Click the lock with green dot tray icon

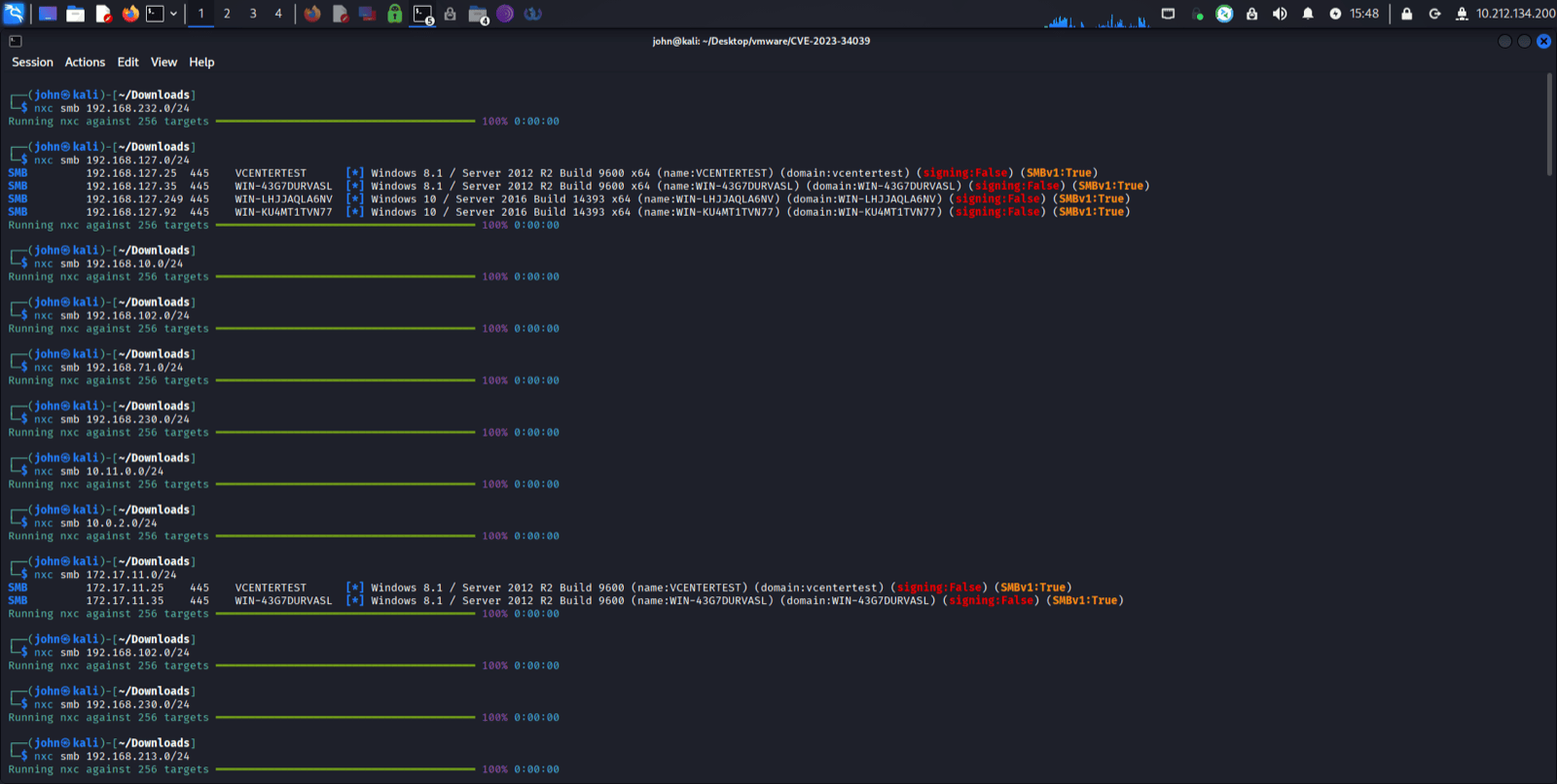[x=1197, y=14]
